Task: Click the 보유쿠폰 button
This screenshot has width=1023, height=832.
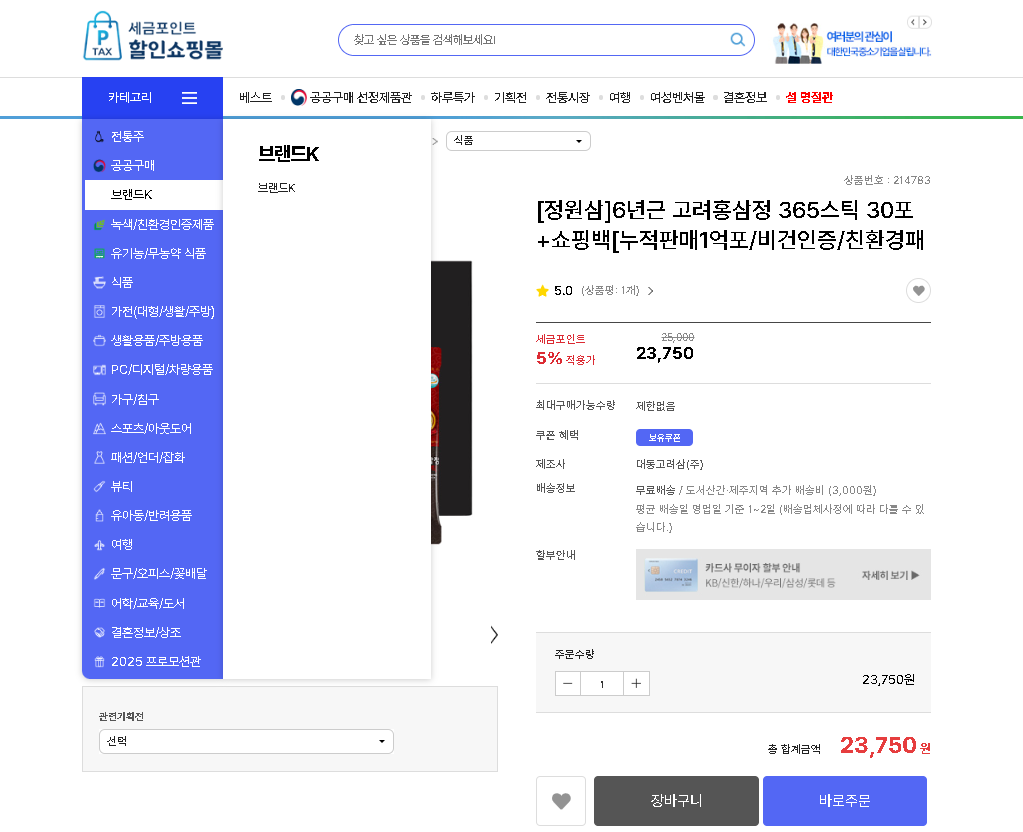Action: pyautogui.click(x=664, y=437)
